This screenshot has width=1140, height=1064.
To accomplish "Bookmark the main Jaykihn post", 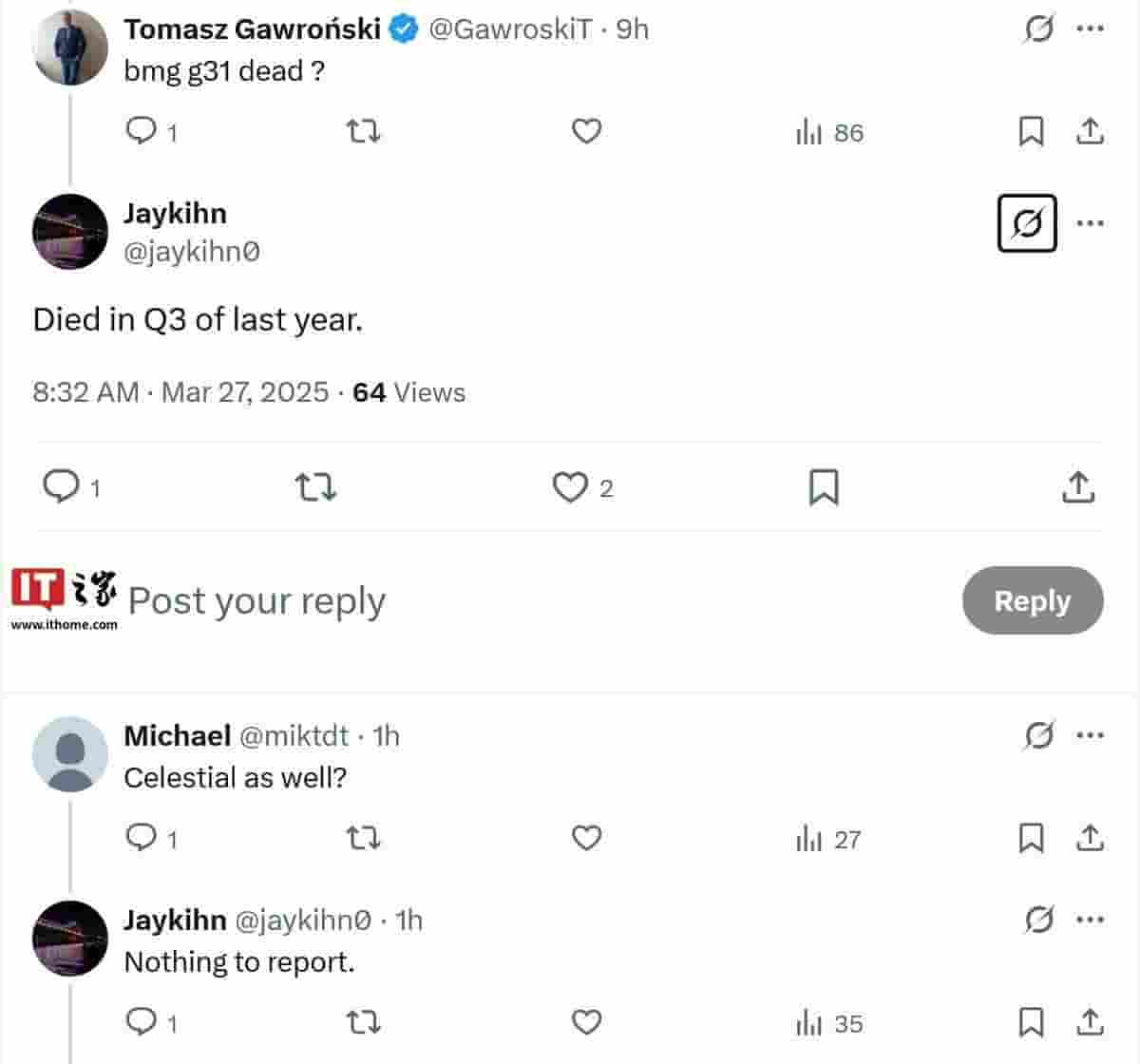I will coord(823,487).
